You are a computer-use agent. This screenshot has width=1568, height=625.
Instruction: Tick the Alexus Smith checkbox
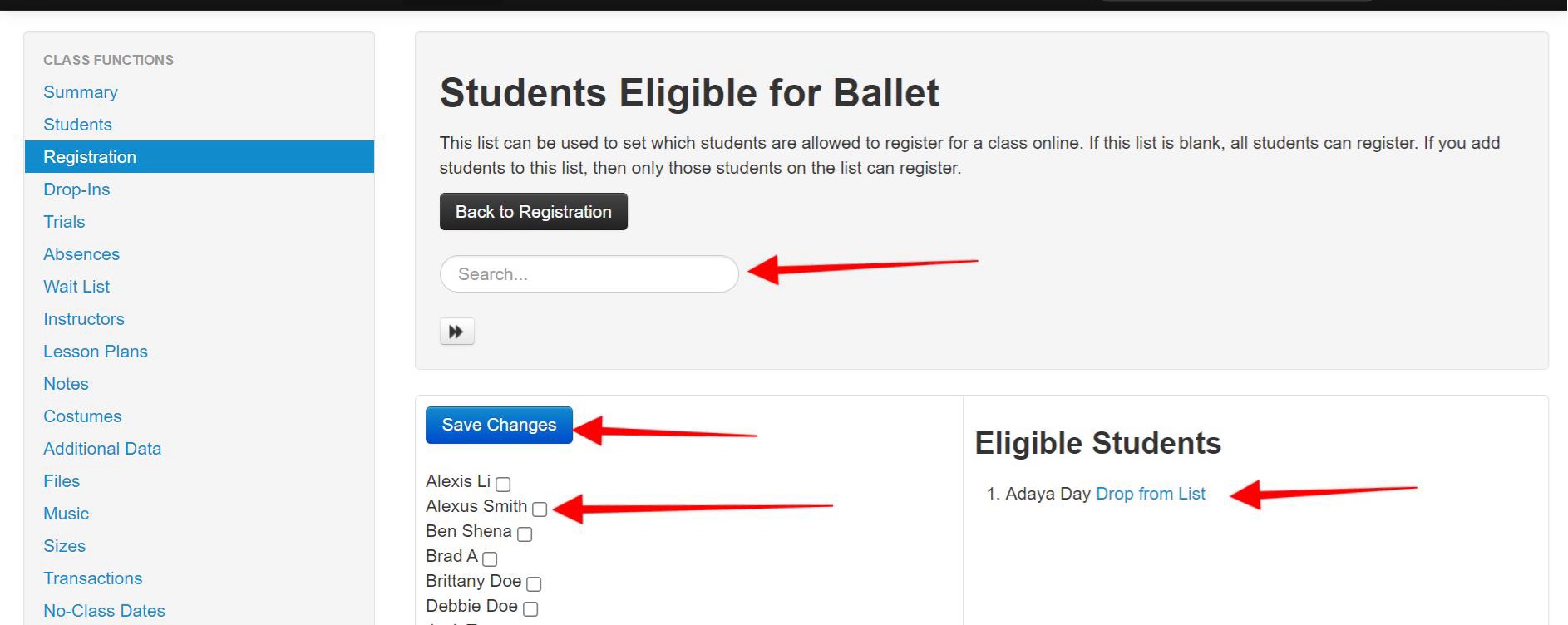[540, 509]
